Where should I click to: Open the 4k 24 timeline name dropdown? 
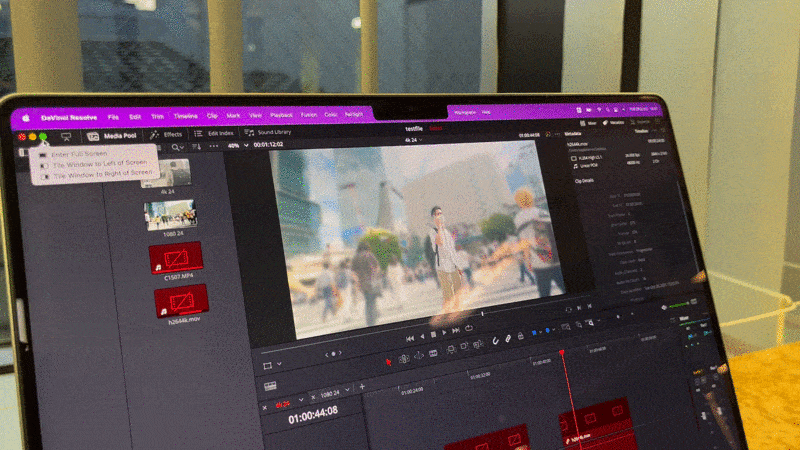point(413,140)
